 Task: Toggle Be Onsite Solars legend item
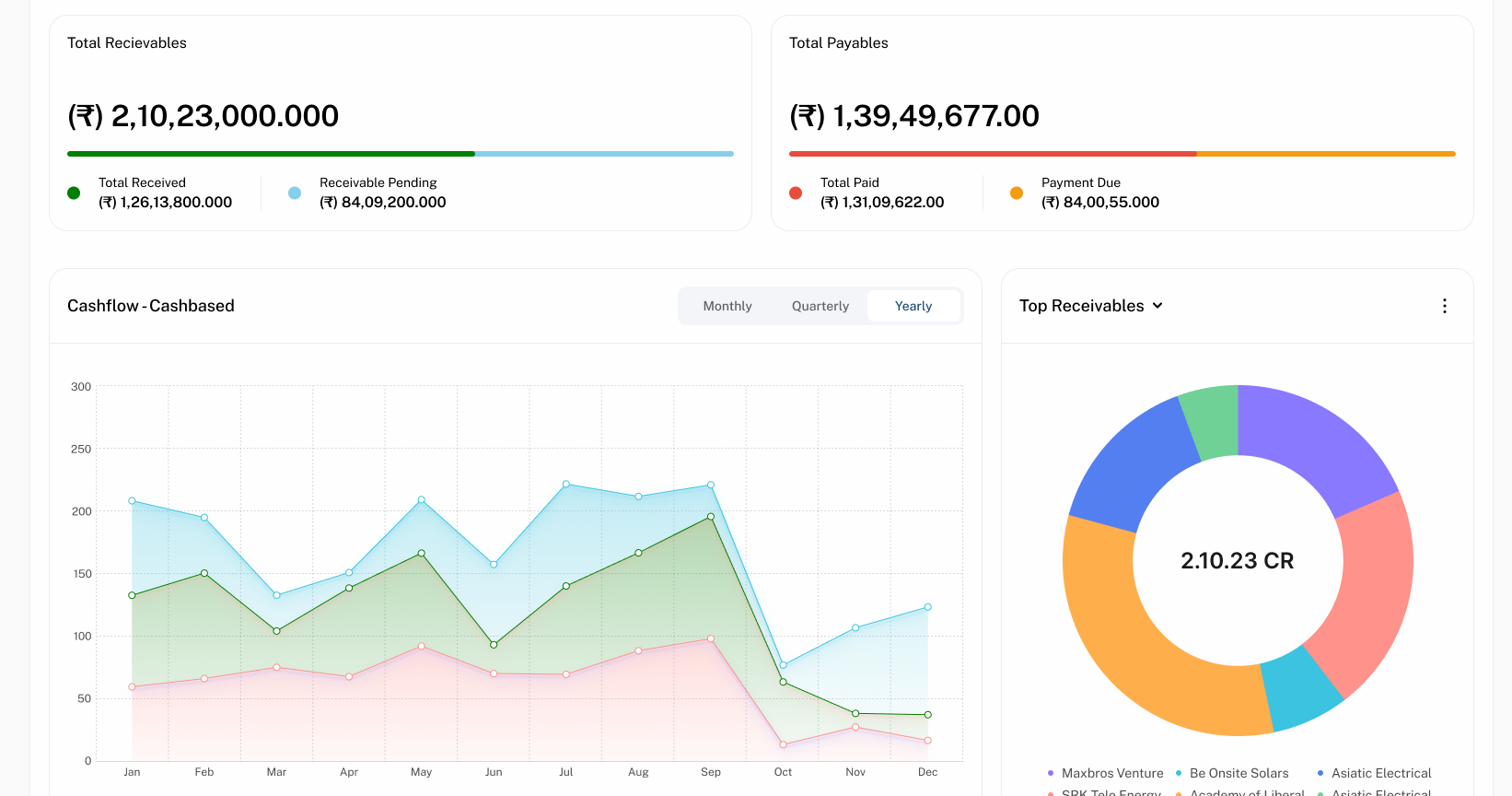pyautogui.click(x=1232, y=773)
